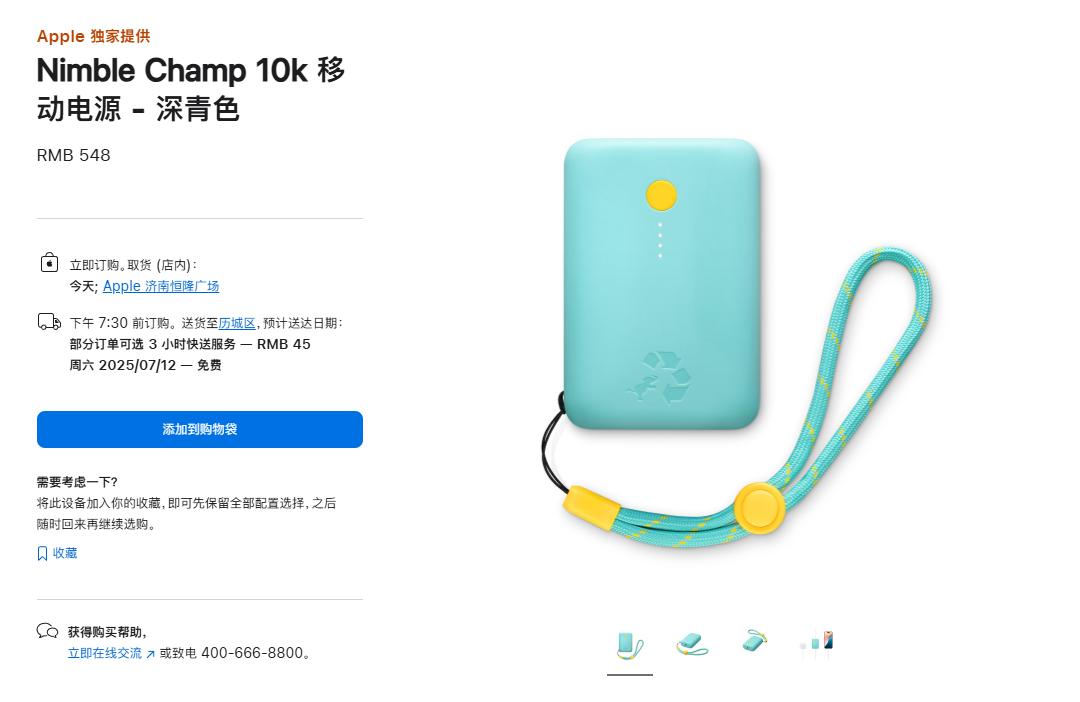Select fourth thumbnail showing power bank with iPhone
Screen dimensions: 1080x702
pyautogui.click(x=817, y=643)
